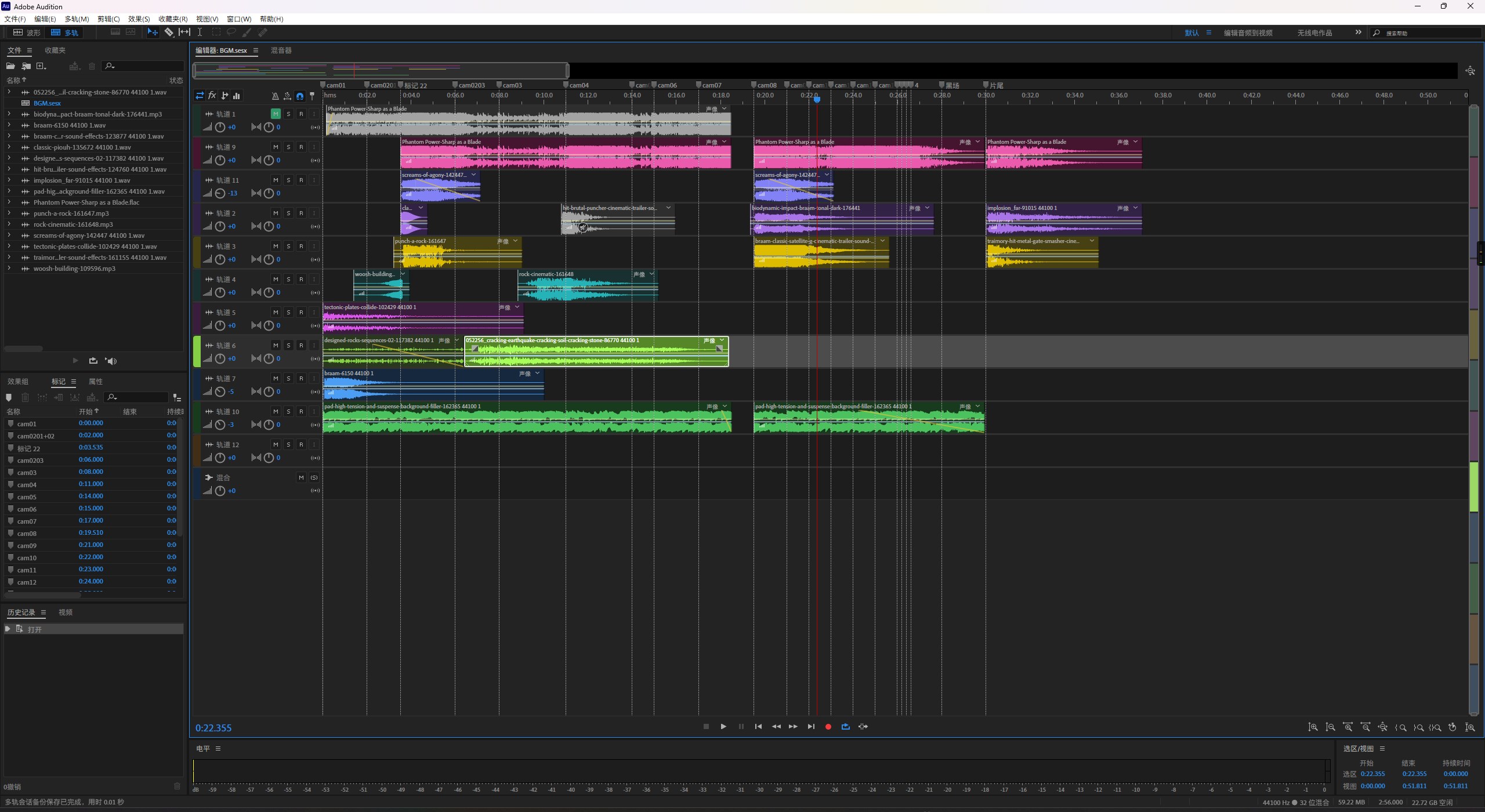Screen dimensions: 1485x812
Task: Switch to the 视频 panel tab
Action: point(66,612)
